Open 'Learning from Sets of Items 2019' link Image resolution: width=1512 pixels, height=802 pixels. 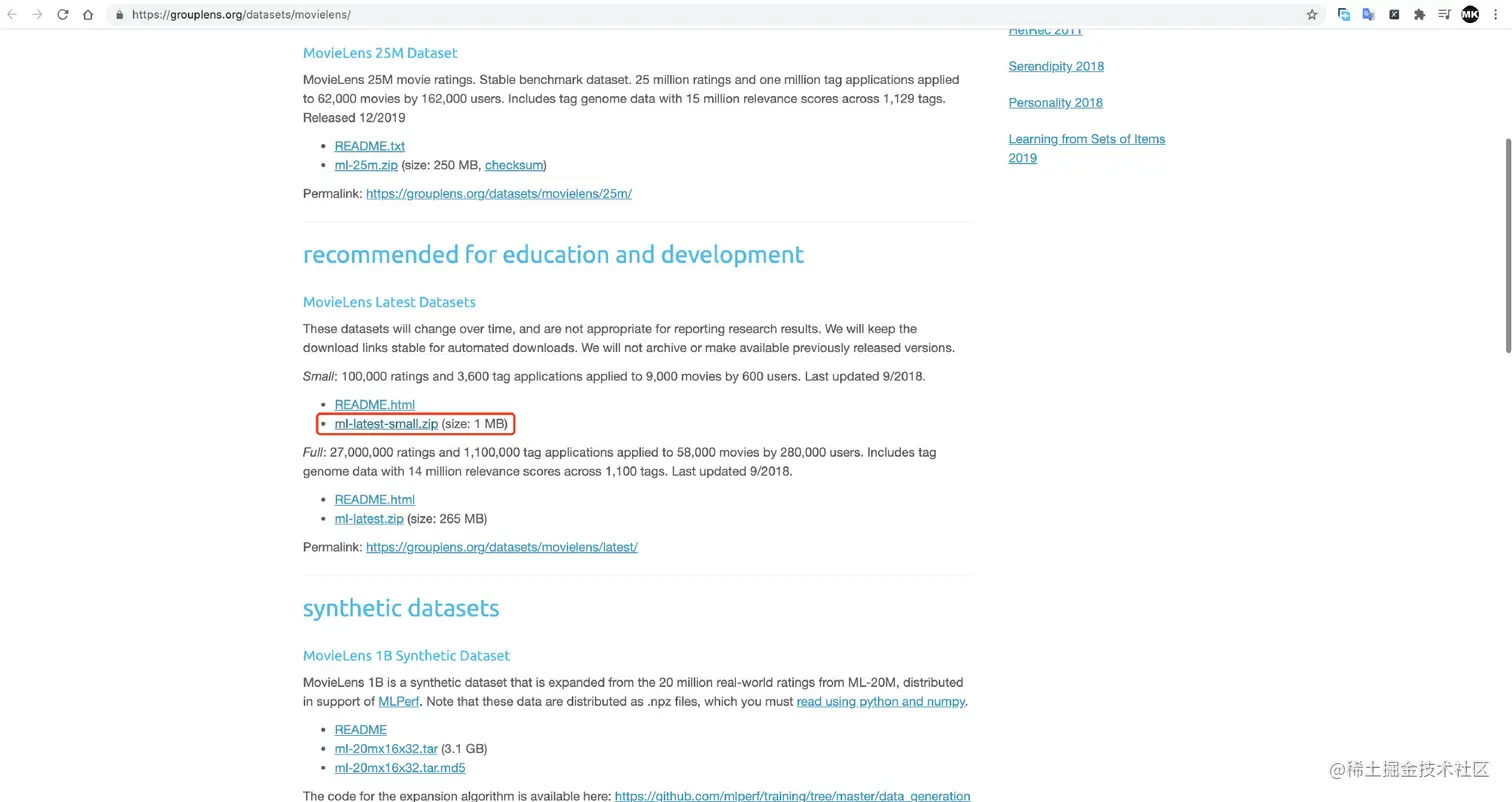1087,148
